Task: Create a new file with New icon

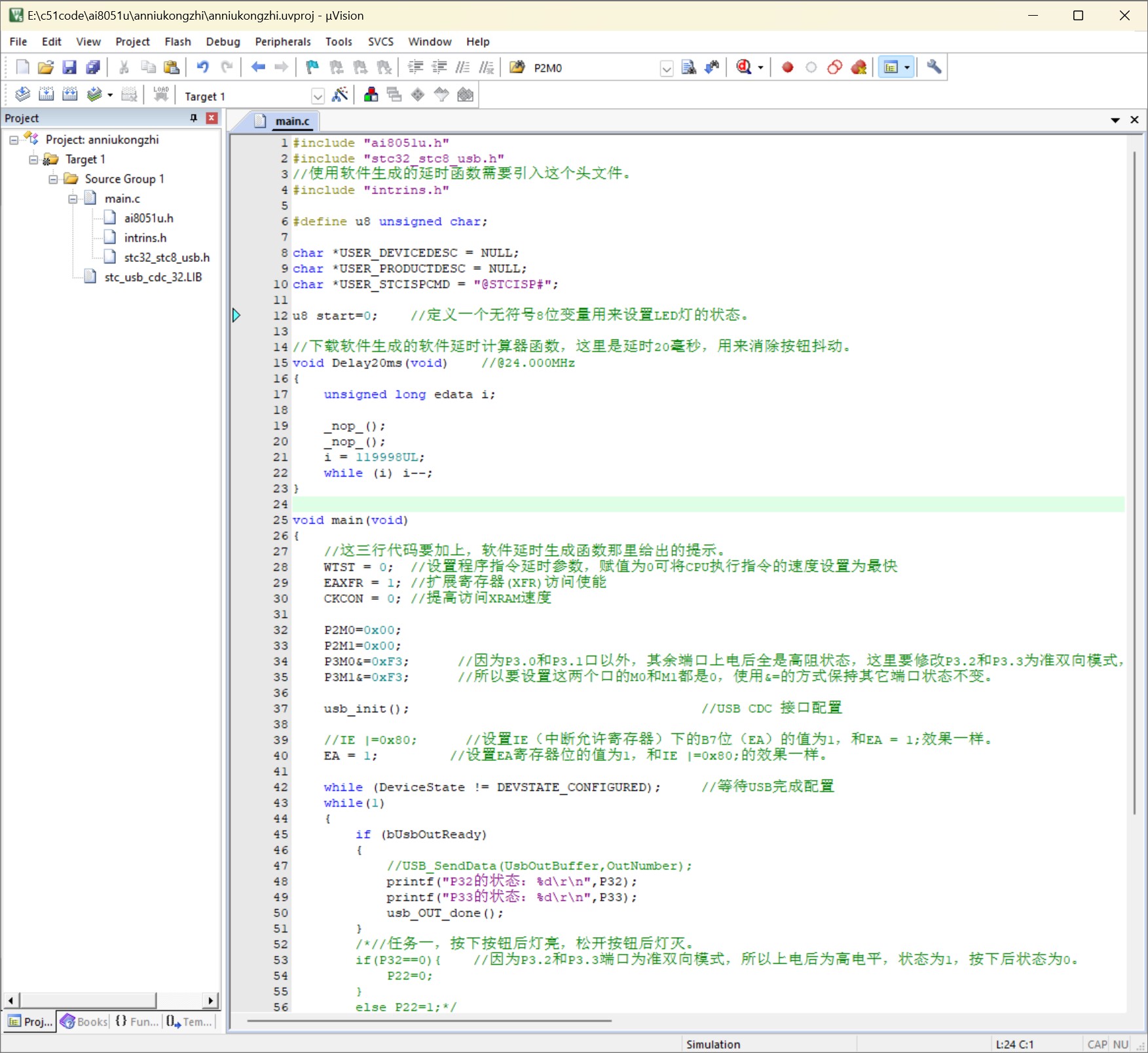Action: (22, 67)
